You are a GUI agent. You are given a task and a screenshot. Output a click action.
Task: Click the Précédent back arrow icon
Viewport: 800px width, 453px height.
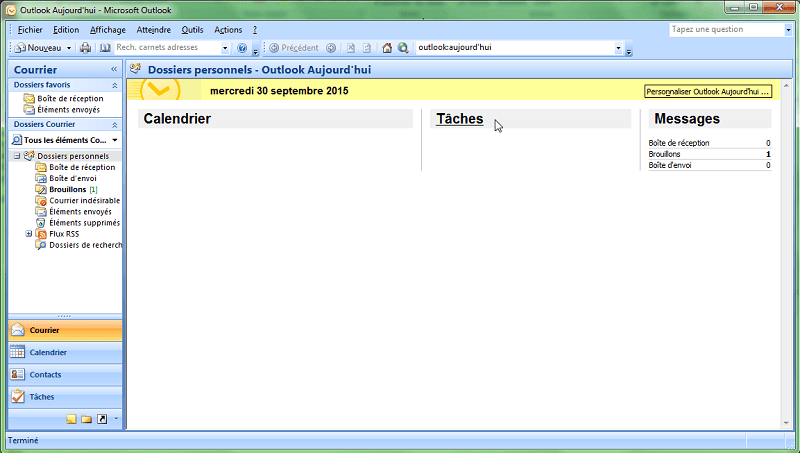coord(274,48)
